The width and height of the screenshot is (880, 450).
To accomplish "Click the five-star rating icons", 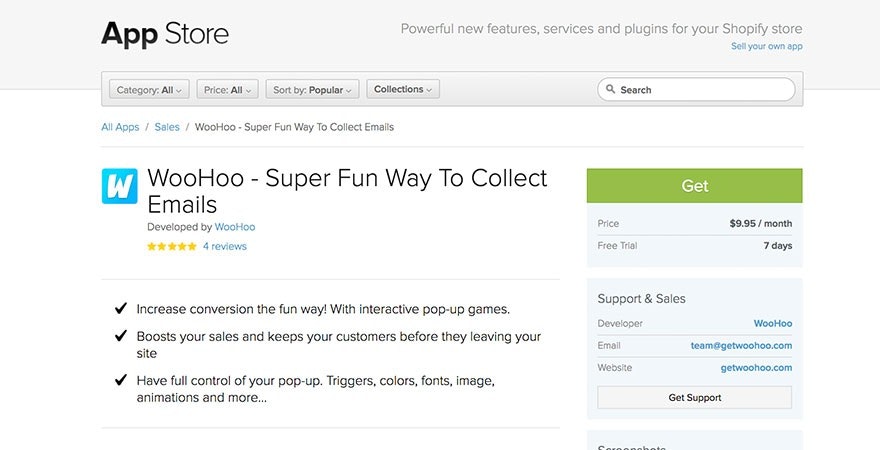I will point(172,246).
